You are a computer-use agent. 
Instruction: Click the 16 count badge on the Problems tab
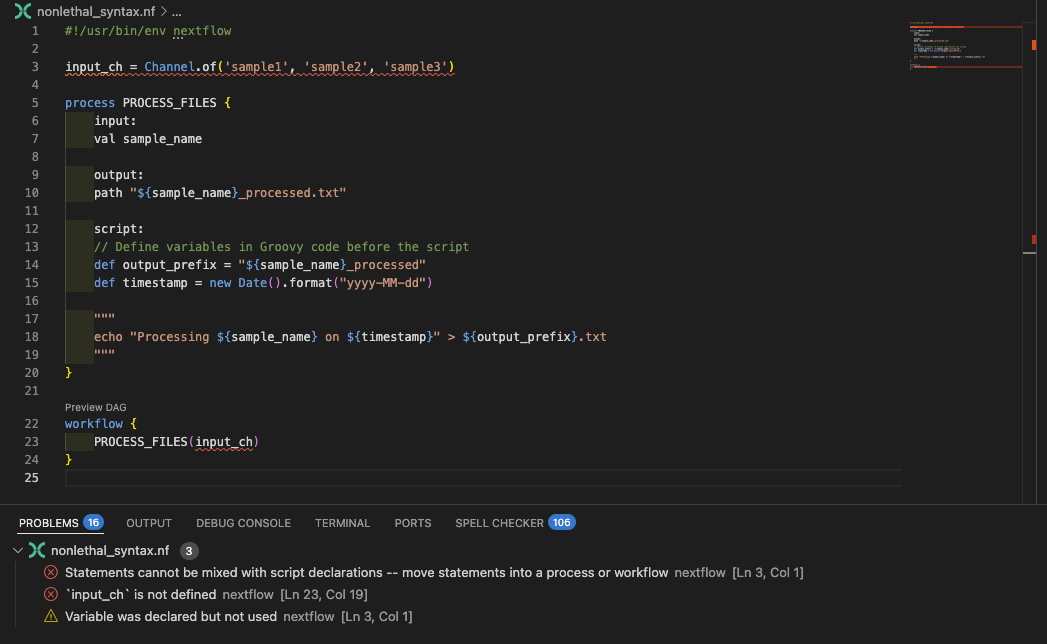tap(93, 523)
